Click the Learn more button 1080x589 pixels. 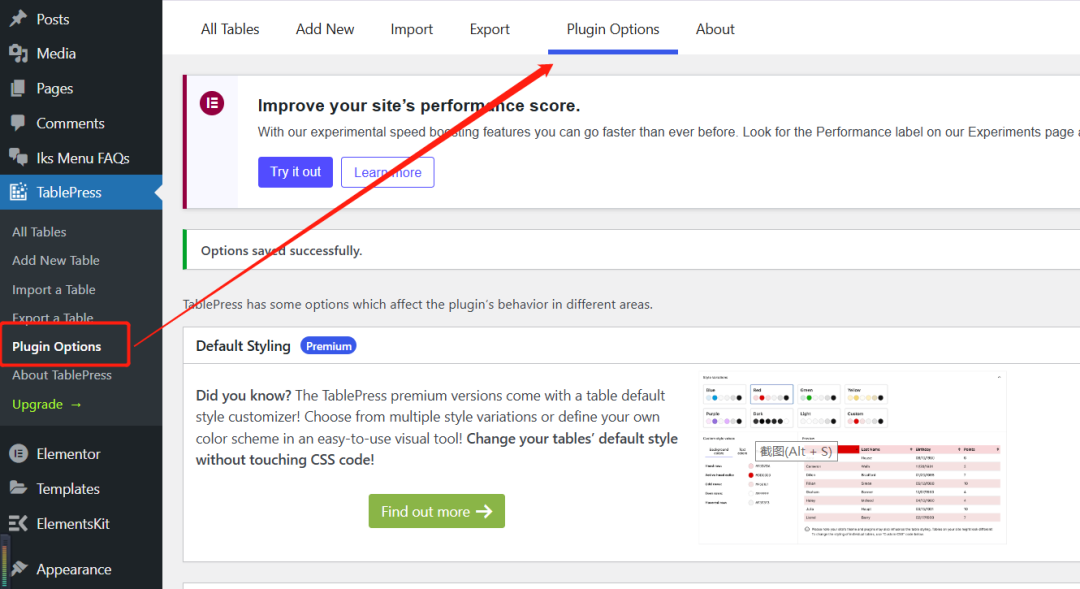388,172
